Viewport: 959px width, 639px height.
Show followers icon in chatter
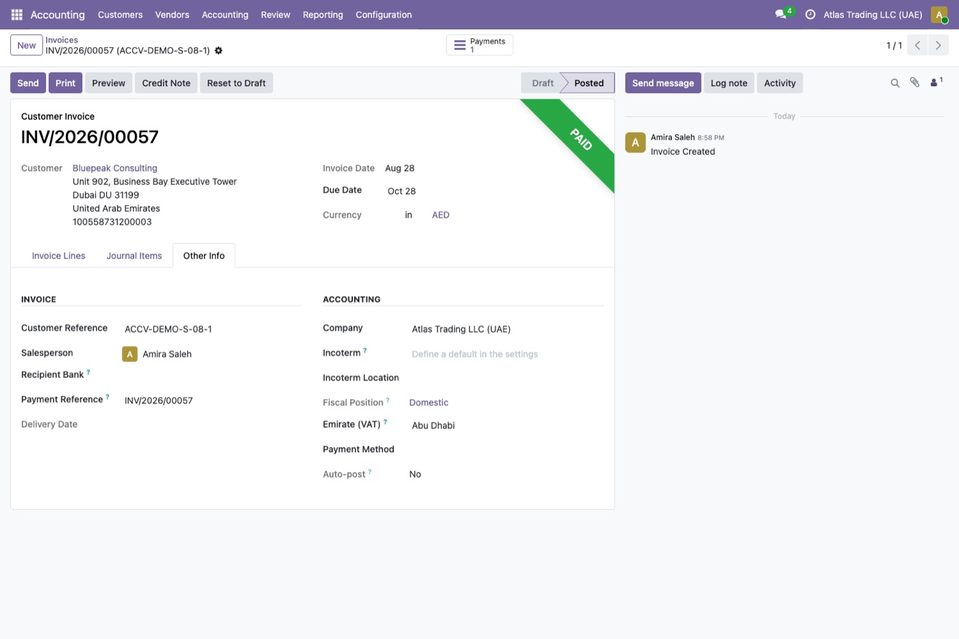coord(936,83)
